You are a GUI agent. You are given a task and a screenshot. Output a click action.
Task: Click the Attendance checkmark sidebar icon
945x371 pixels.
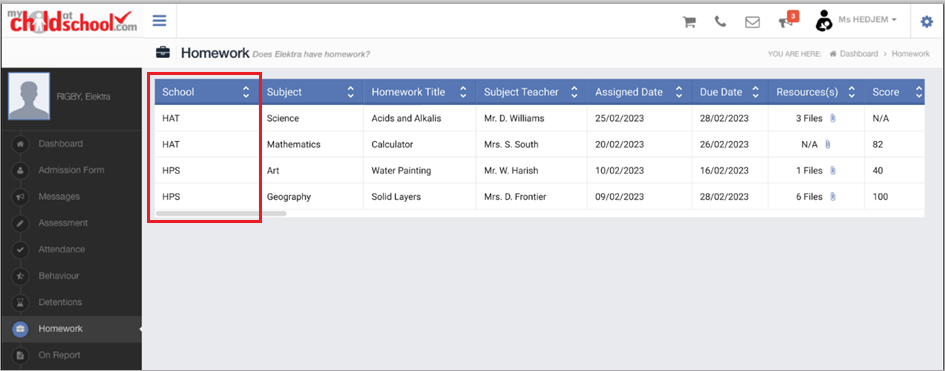click(x=20, y=249)
